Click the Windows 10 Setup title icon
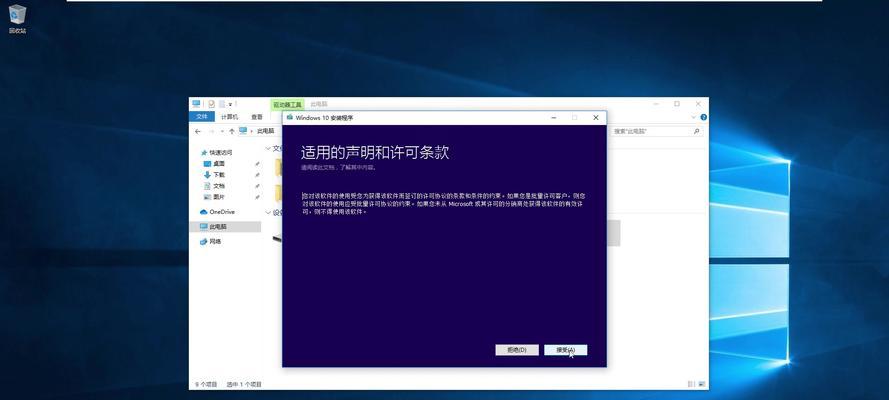The image size is (889, 400). click(x=290, y=118)
